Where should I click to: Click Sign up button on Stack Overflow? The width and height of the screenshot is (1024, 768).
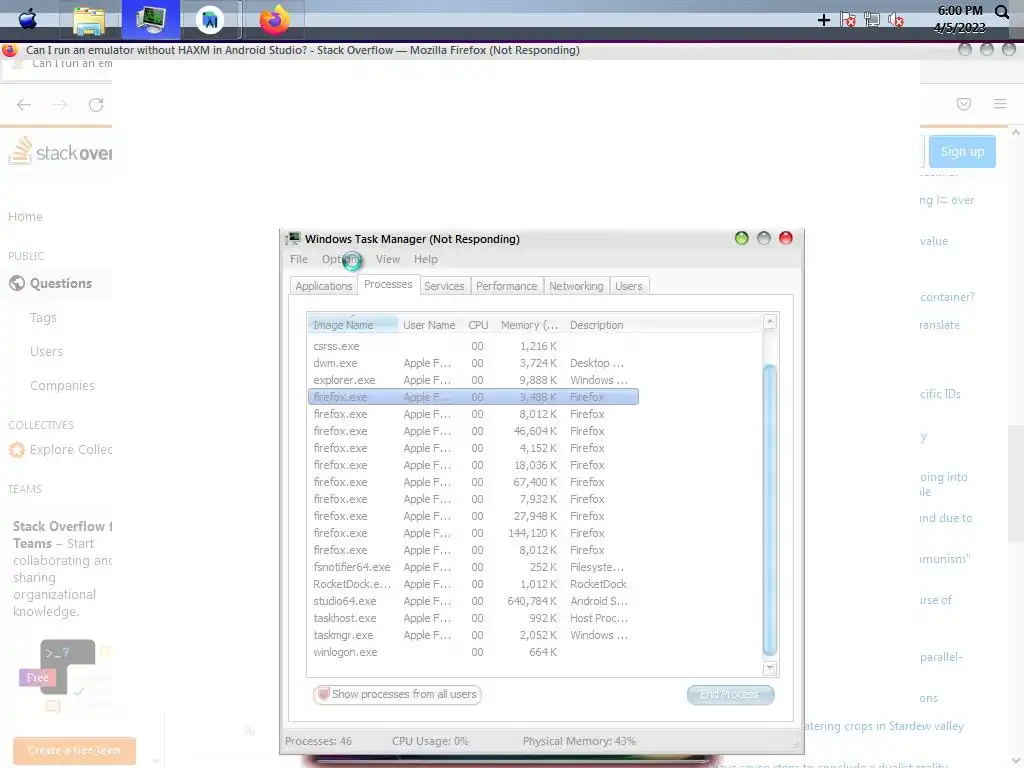[x=962, y=152]
